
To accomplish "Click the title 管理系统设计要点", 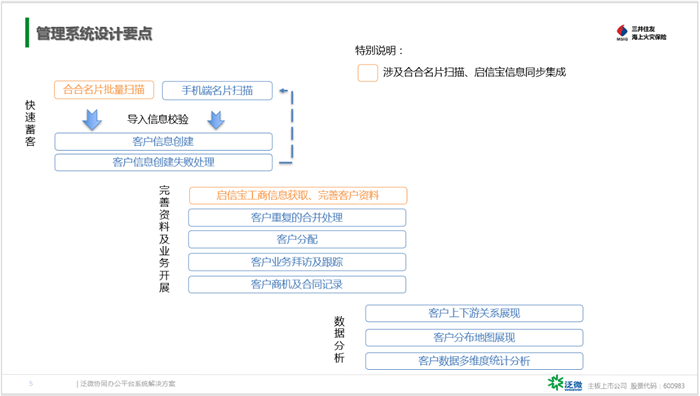I will click(94, 33).
